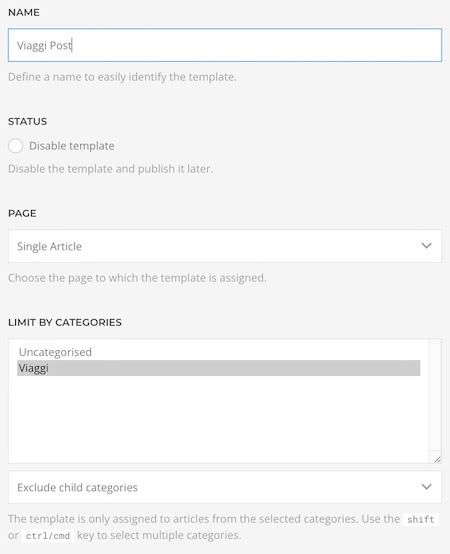The height and width of the screenshot is (554, 450).
Task: Click the shift key hint badge
Action: tap(420, 519)
